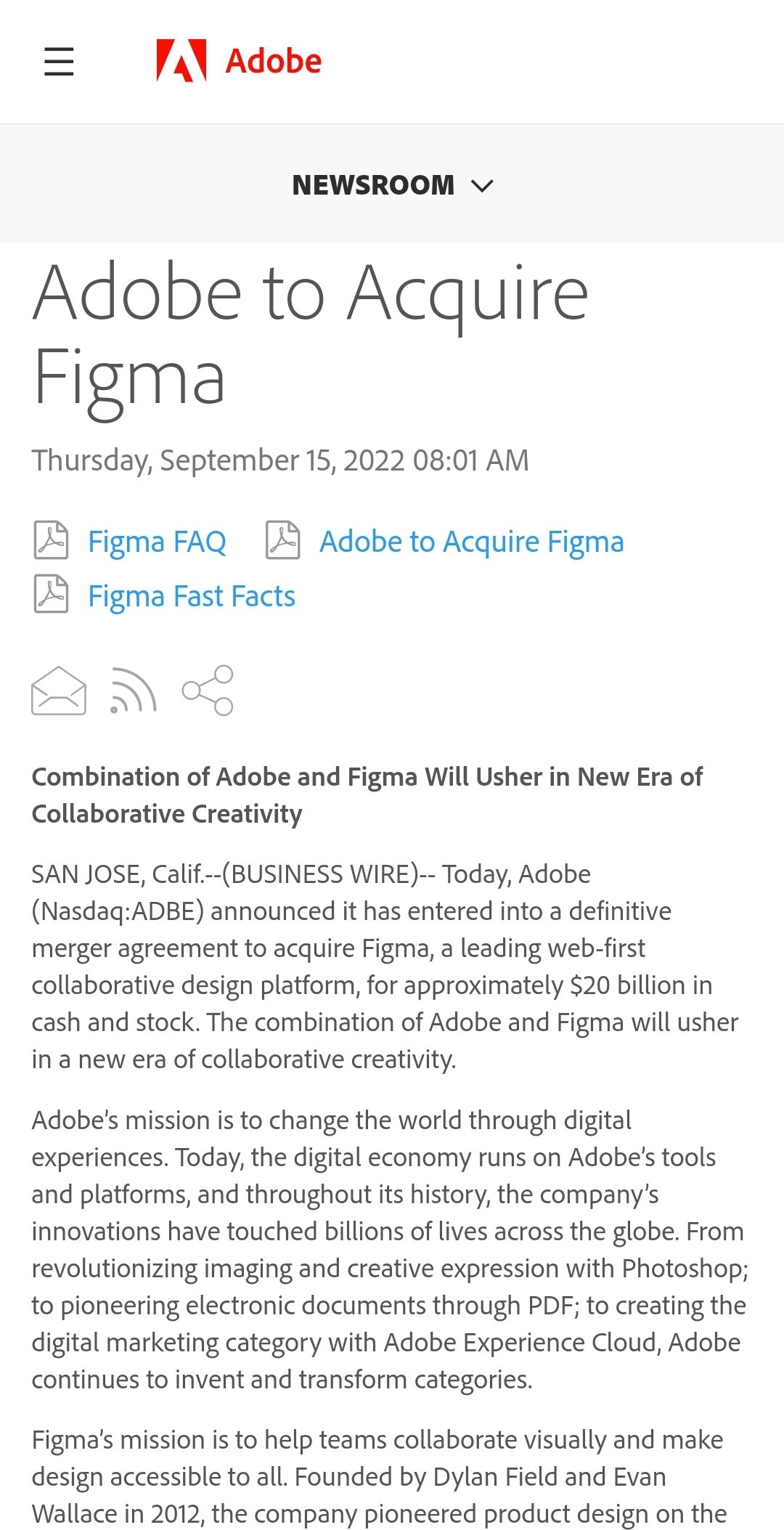Click the PDF icon beside Figma Fast Facts
Image resolution: width=784 pixels, height=1530 pixels.
point(52,594)
